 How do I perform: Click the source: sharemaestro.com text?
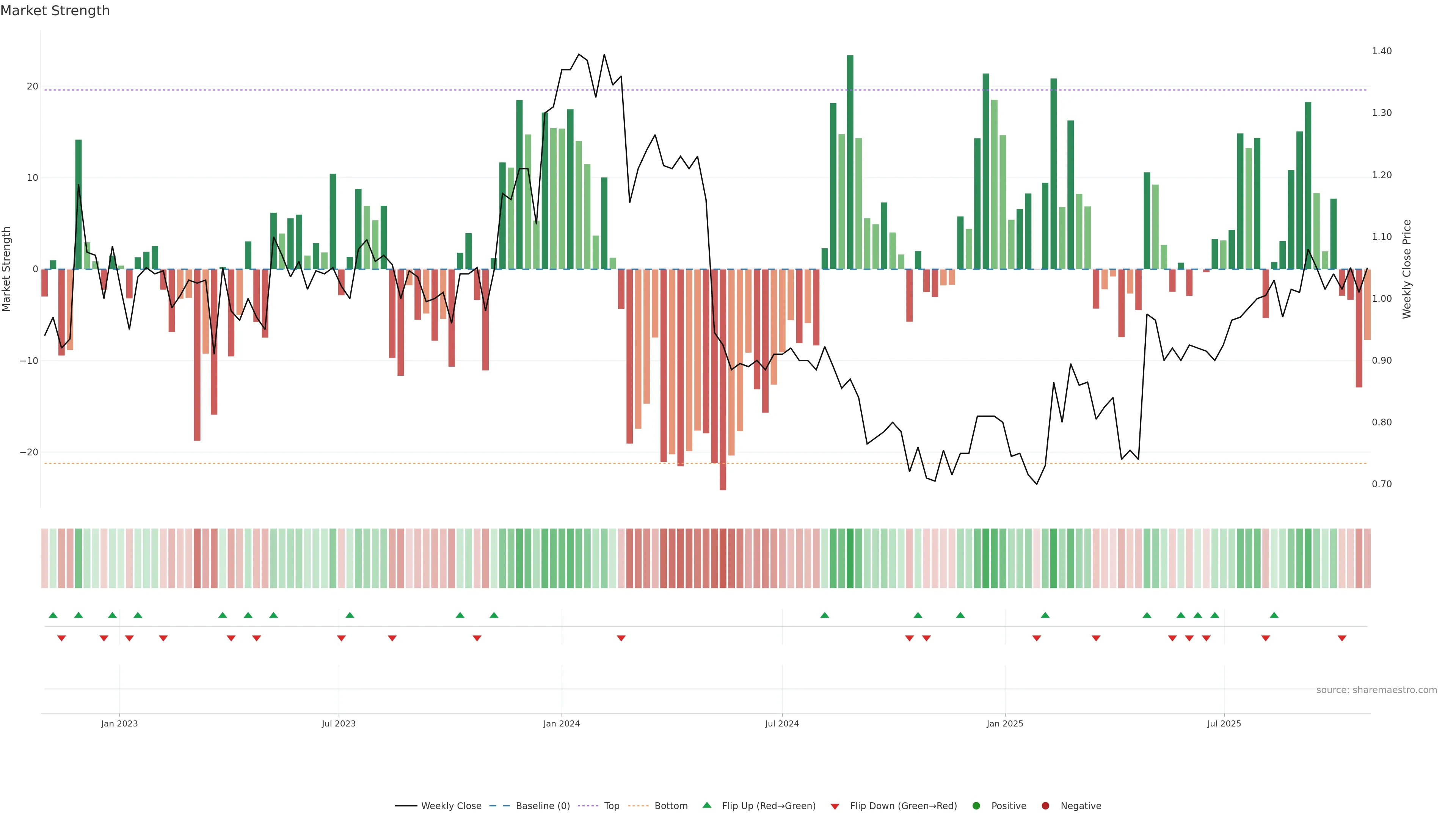pyautogui.click(x=1376, y=690)
